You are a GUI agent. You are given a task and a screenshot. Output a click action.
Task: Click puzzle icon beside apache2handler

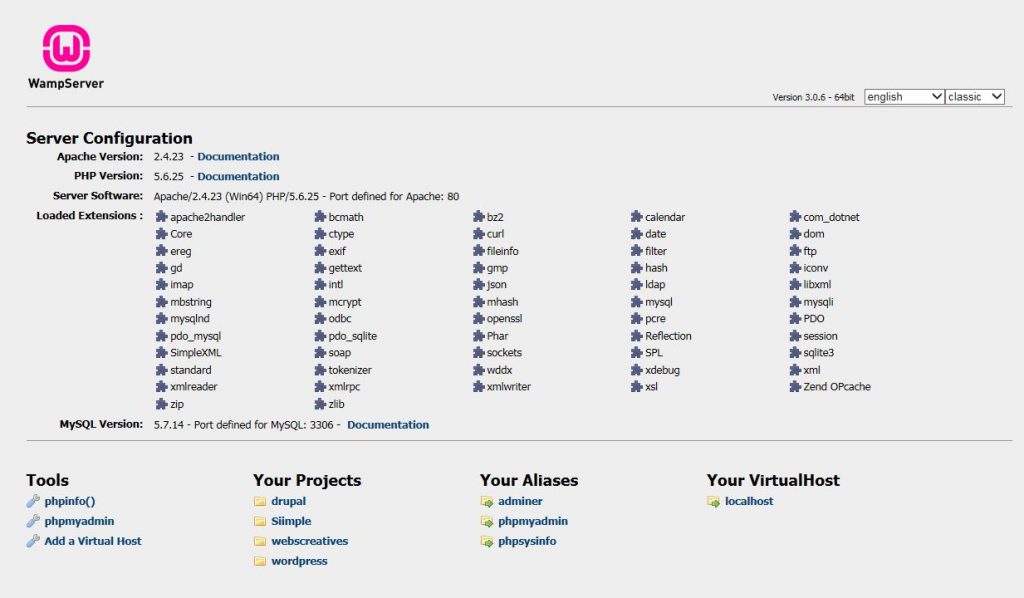click(x=161, y=216)
